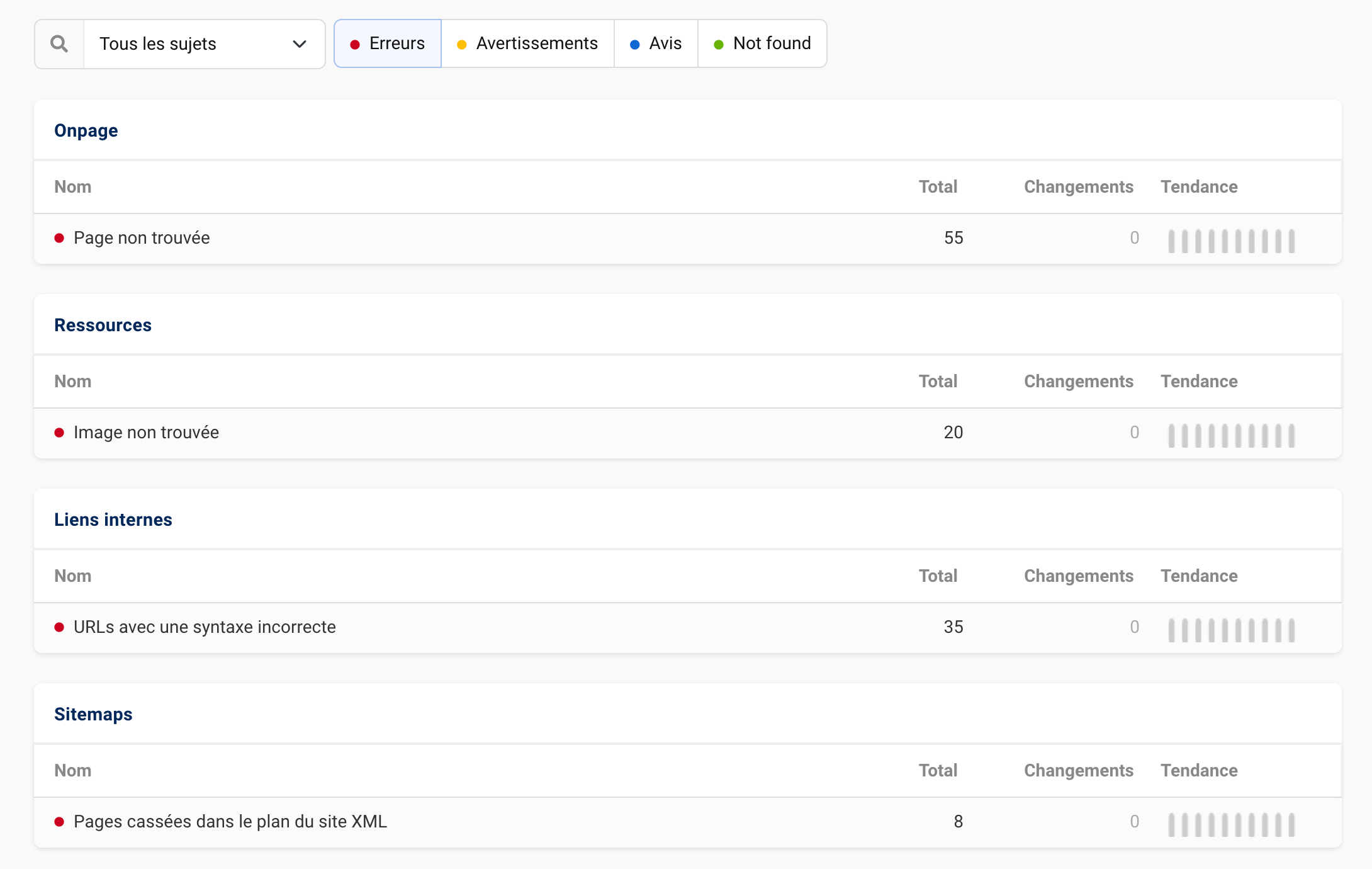Open URLs avec une syntaxe incorrecte row
This screenshot has height=869, width=1372.
click(x=687, y=627)
